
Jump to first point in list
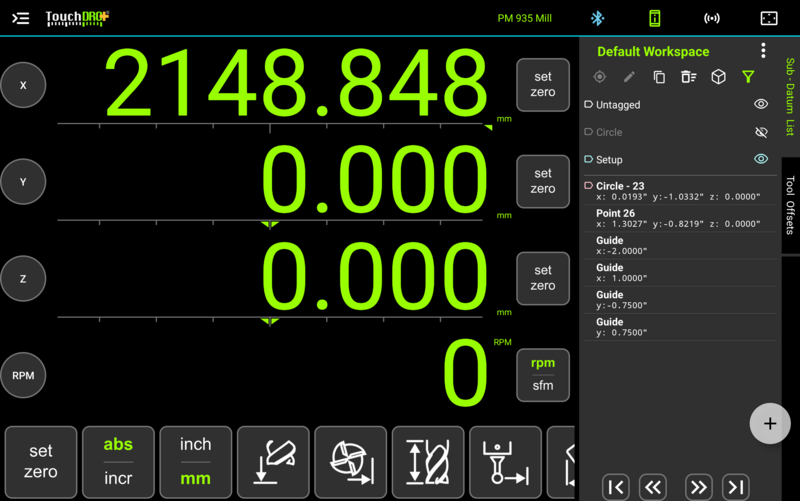[x=616, y=487]
